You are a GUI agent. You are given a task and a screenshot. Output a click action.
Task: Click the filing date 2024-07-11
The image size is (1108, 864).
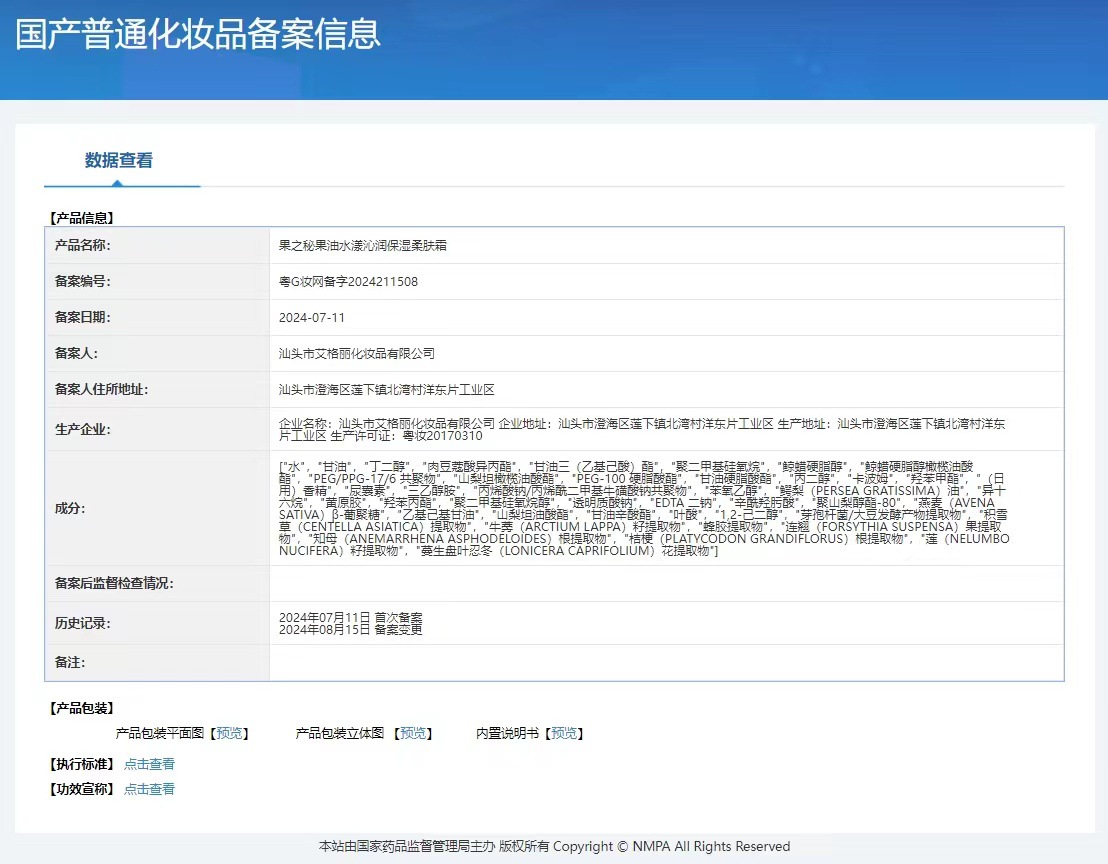tap(312, 318)
